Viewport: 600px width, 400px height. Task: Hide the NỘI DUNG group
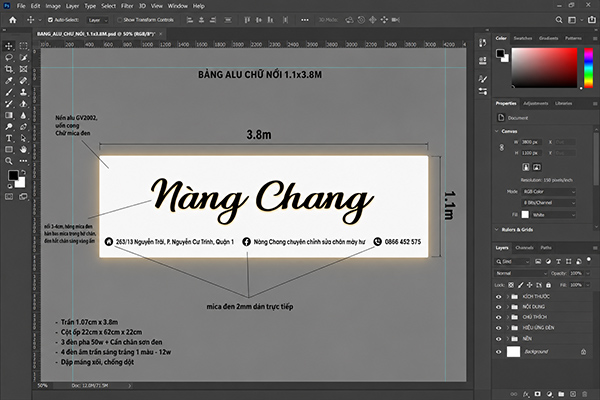point(498,307)
